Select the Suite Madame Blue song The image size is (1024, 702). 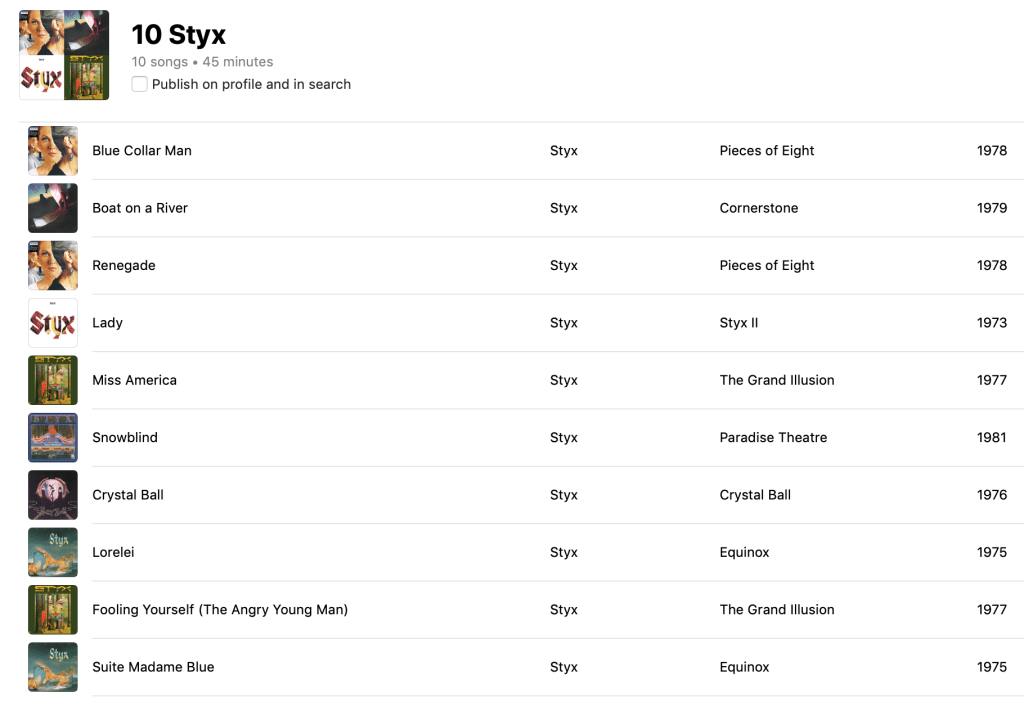click(153, 667)
